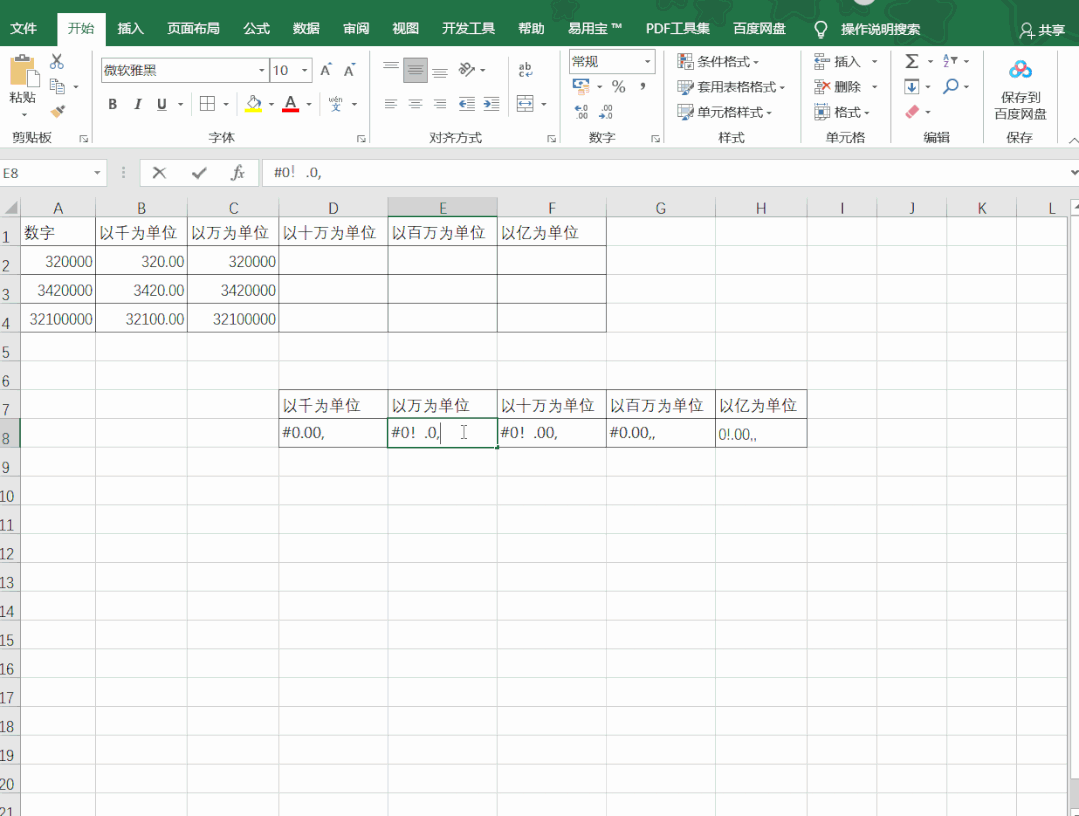Viewport: 1079px width, 816px height.
Task: Switch to the 插入 Insert tab
Action: (130, 29)
